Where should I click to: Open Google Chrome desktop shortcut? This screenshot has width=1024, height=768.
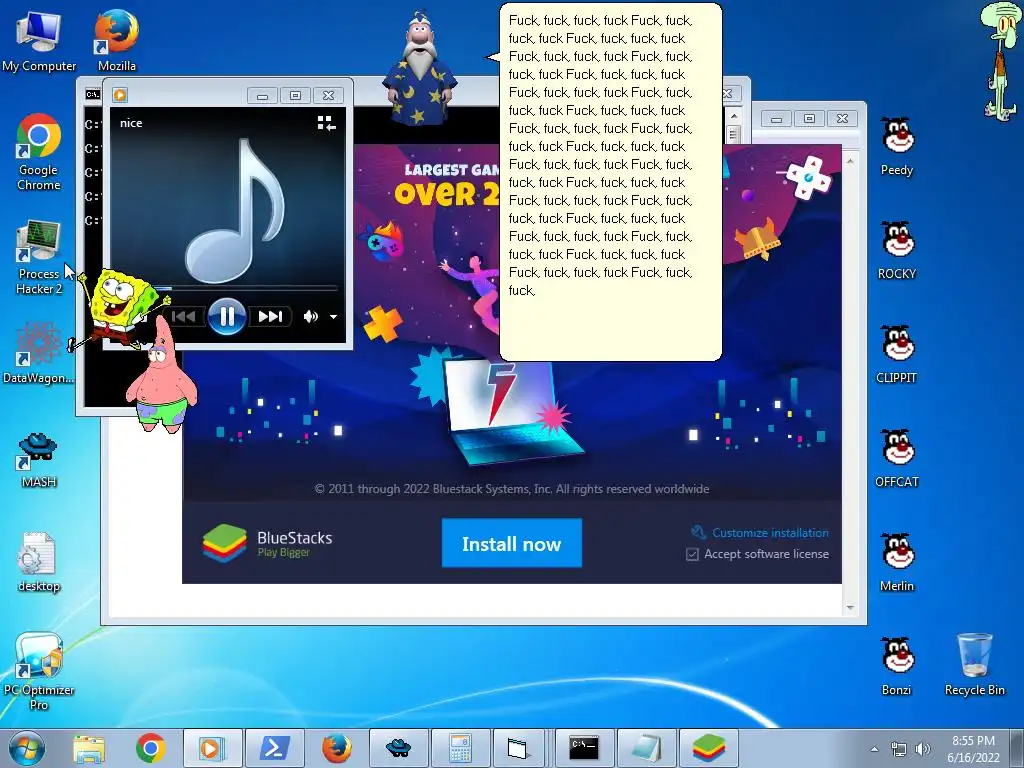pos(39,152)
